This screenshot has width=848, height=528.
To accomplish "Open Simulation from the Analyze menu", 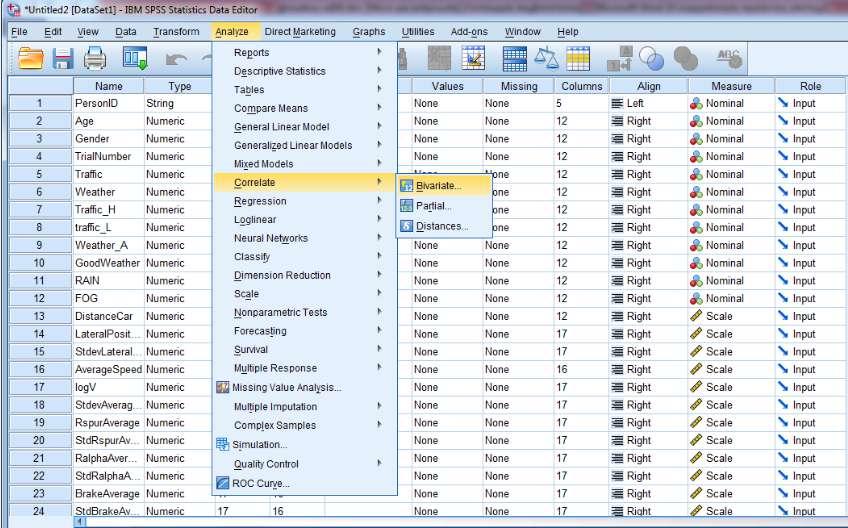I will tap(304, 445).
